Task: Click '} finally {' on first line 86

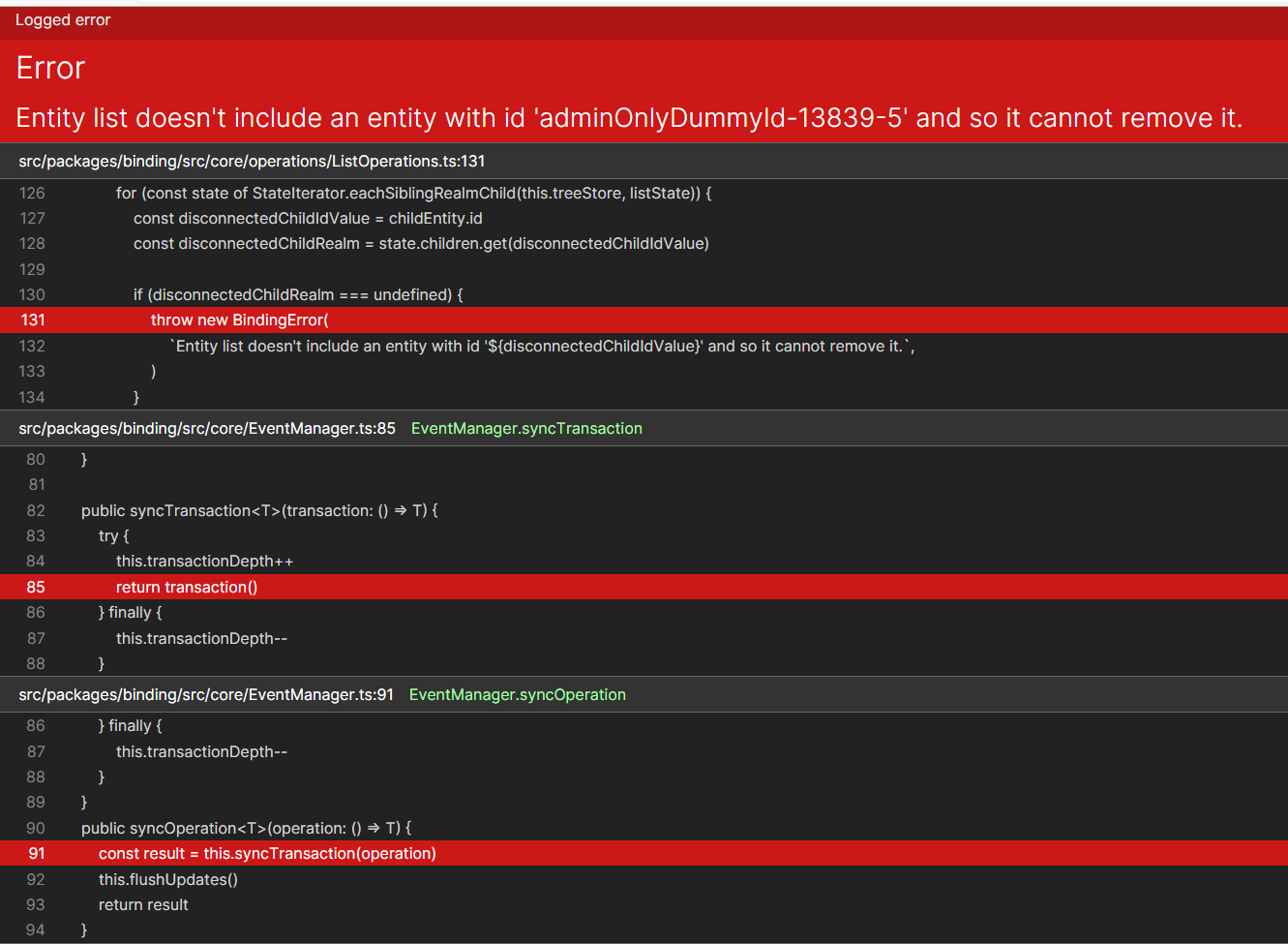Action: pos(131,612)
